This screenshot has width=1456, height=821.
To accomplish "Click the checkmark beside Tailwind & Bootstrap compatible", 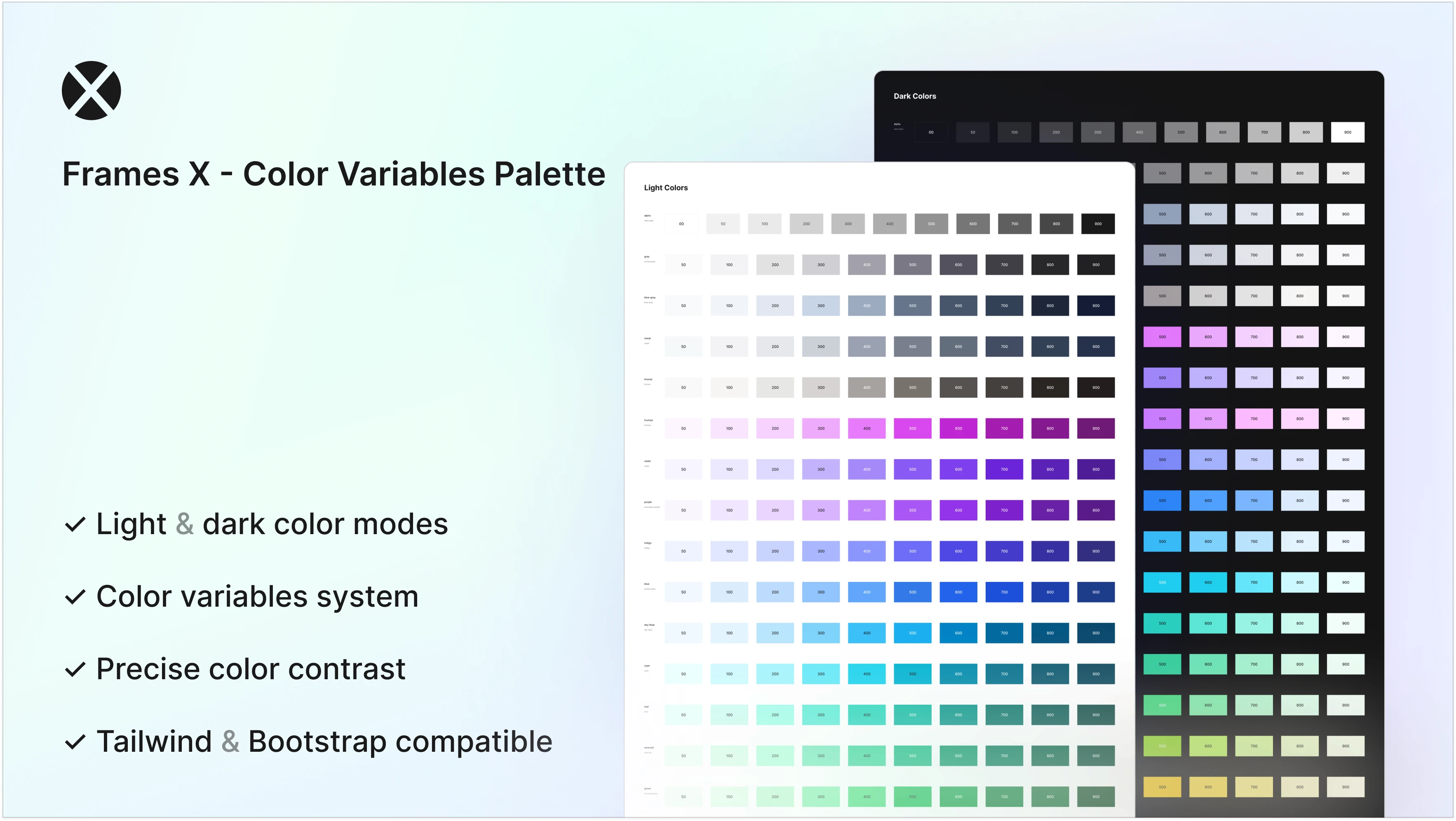I will click(x=75, y=741).
